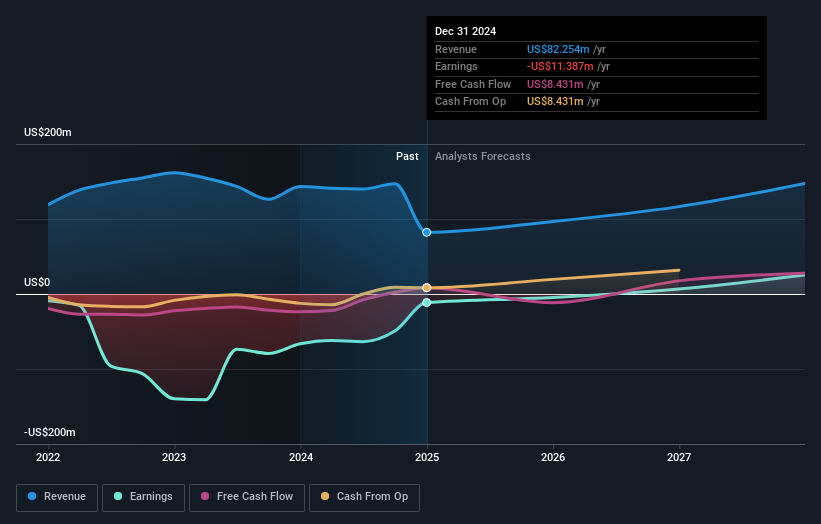Screen dimensions: 821x524
Task: Click the US$82.254m revenue value
Action: pyautogui.click(x=558, y=49)
